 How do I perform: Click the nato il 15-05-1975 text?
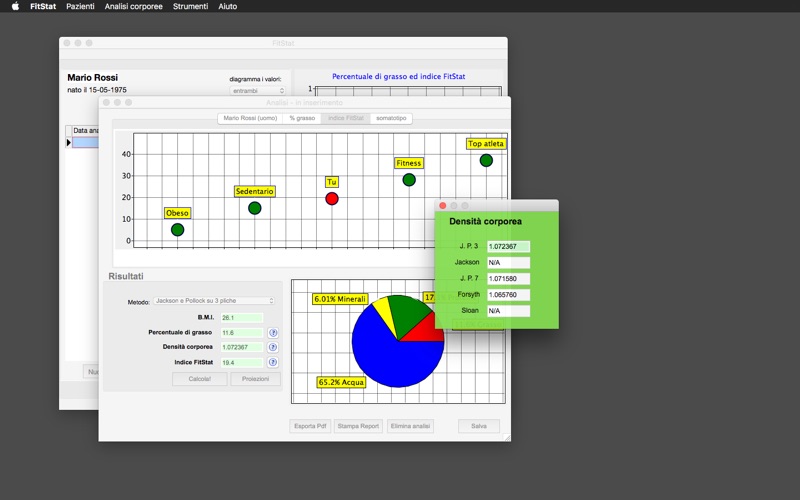[x=97, y=90]
